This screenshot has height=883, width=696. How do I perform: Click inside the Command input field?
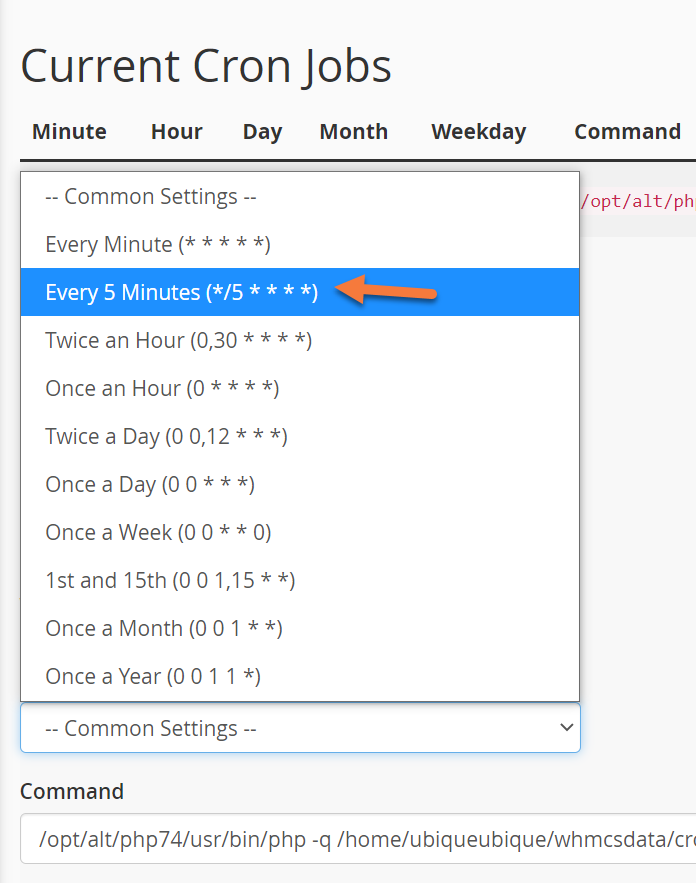350,839
